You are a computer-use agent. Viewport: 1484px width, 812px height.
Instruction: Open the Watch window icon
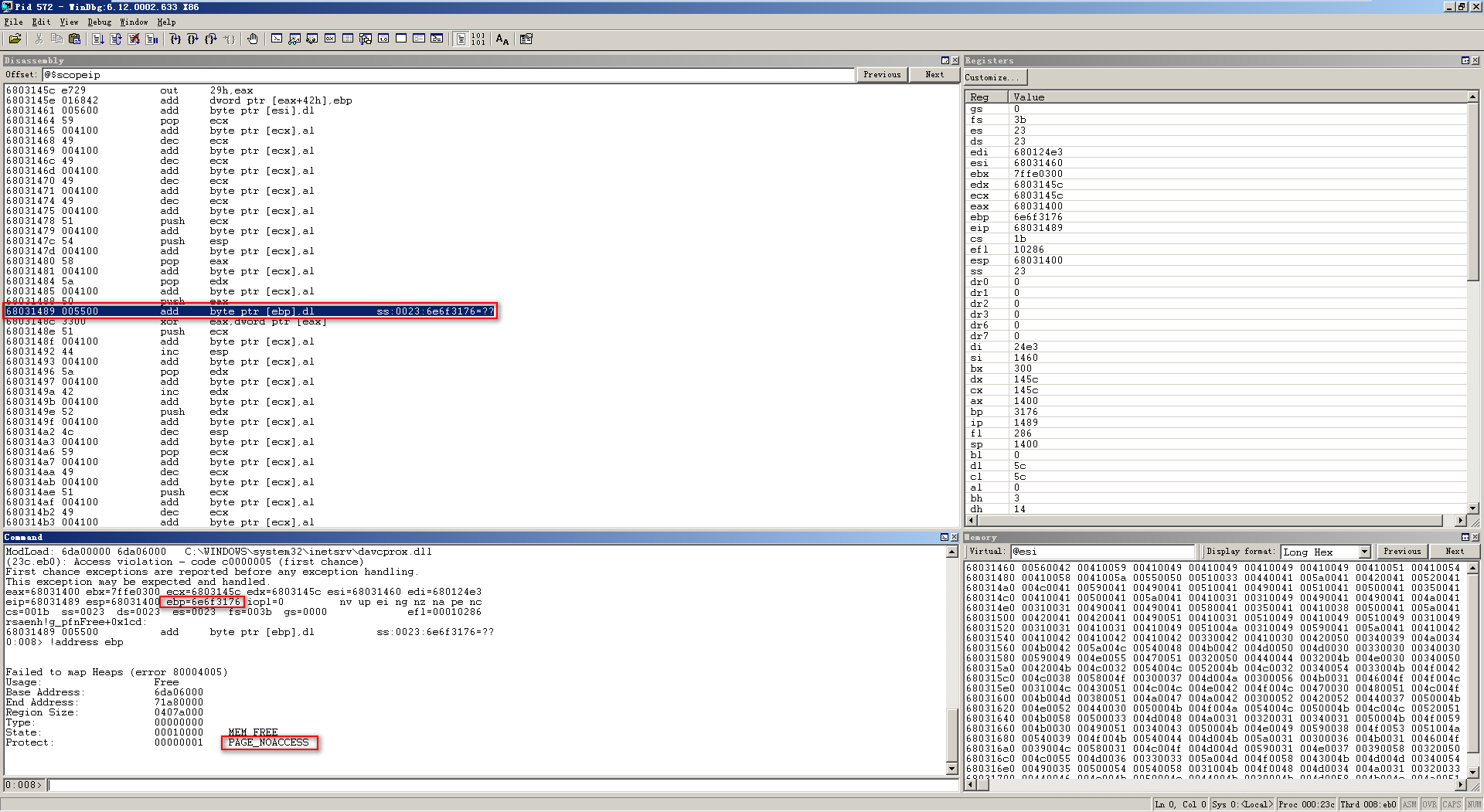coord(294,39)
